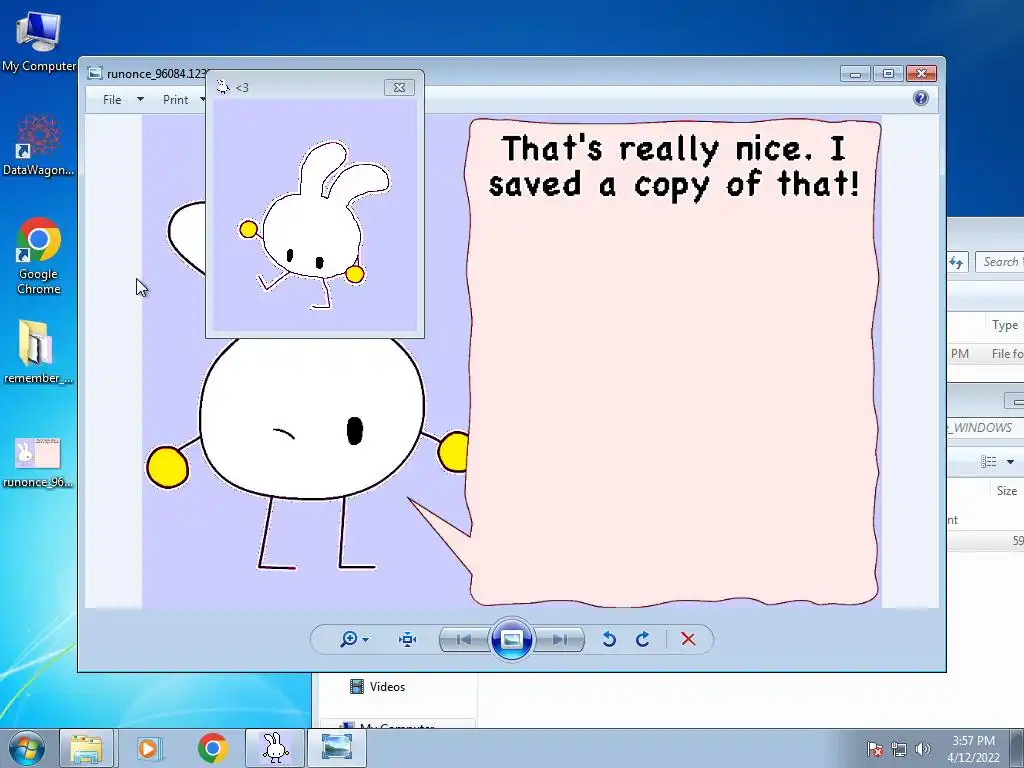The width and height of the screenshot is (1024, 768).
Task: Click the Show desktop button on the taskbar
Action: point(1017,748)
